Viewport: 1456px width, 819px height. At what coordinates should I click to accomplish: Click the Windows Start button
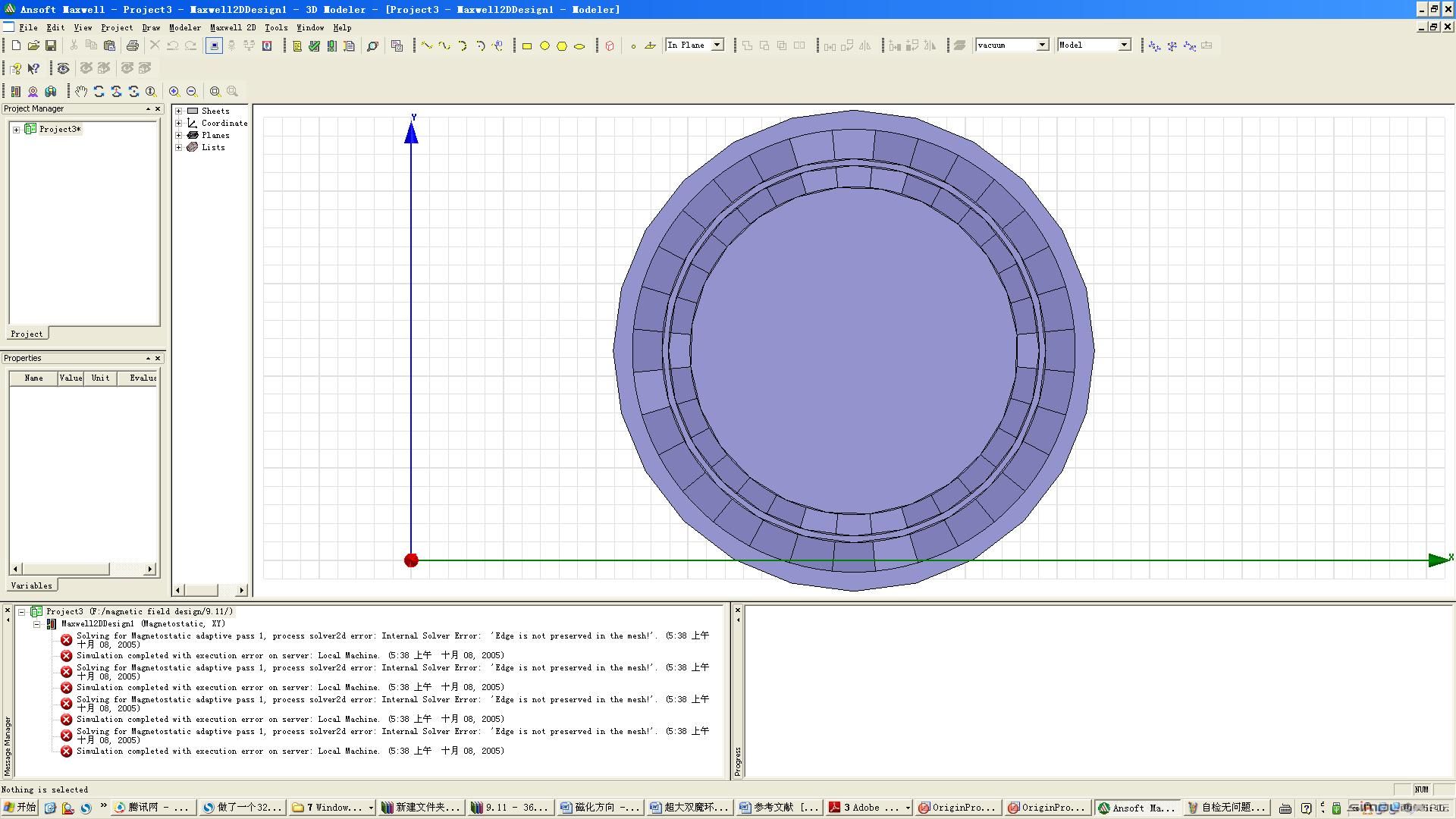(20, 808)
